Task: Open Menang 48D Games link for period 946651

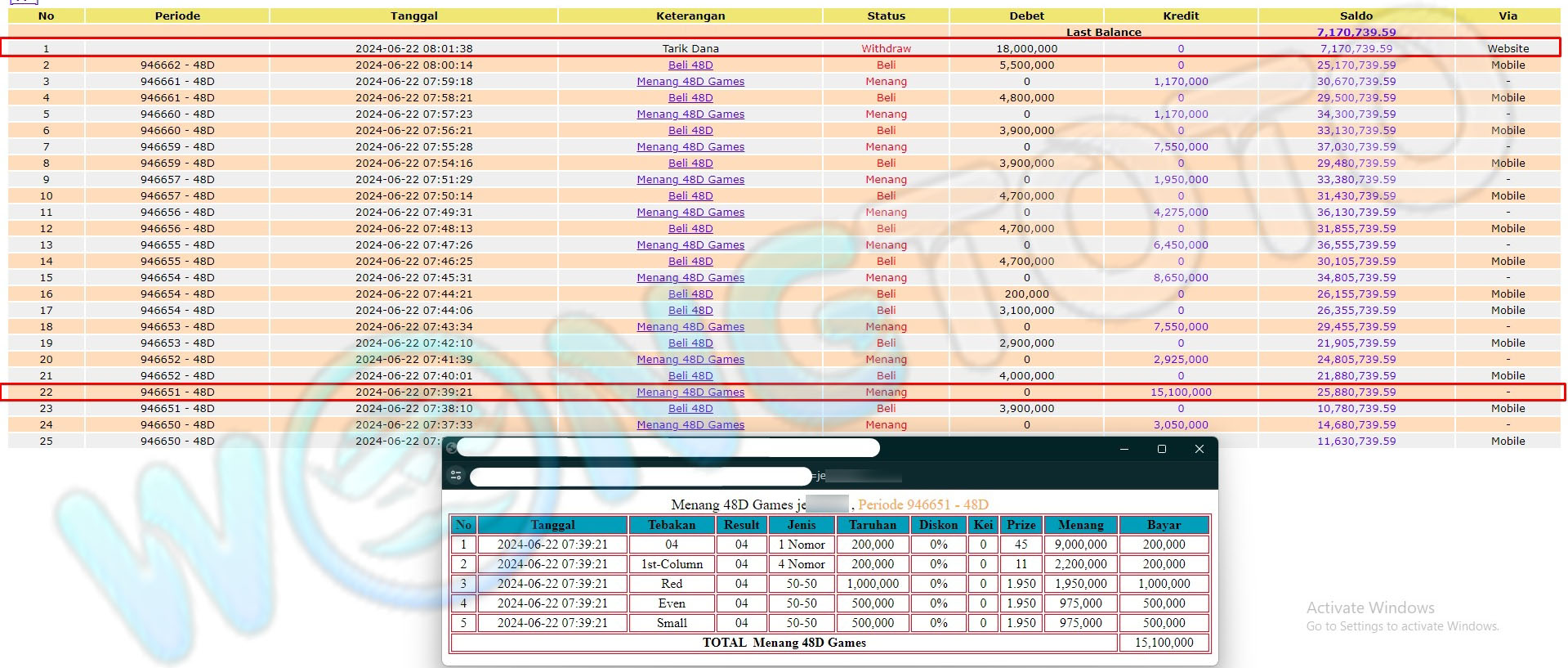Action: [690, 392]
